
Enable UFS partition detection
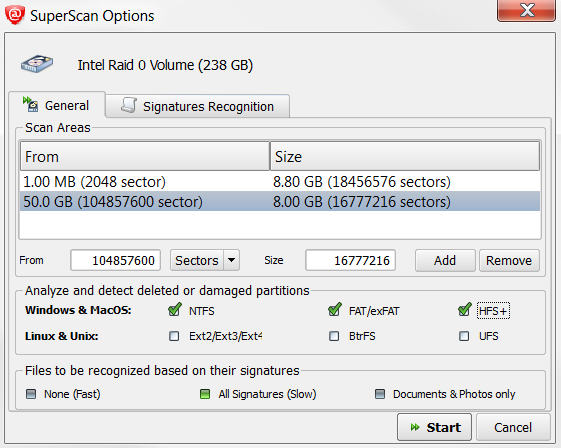click(464, 336)
